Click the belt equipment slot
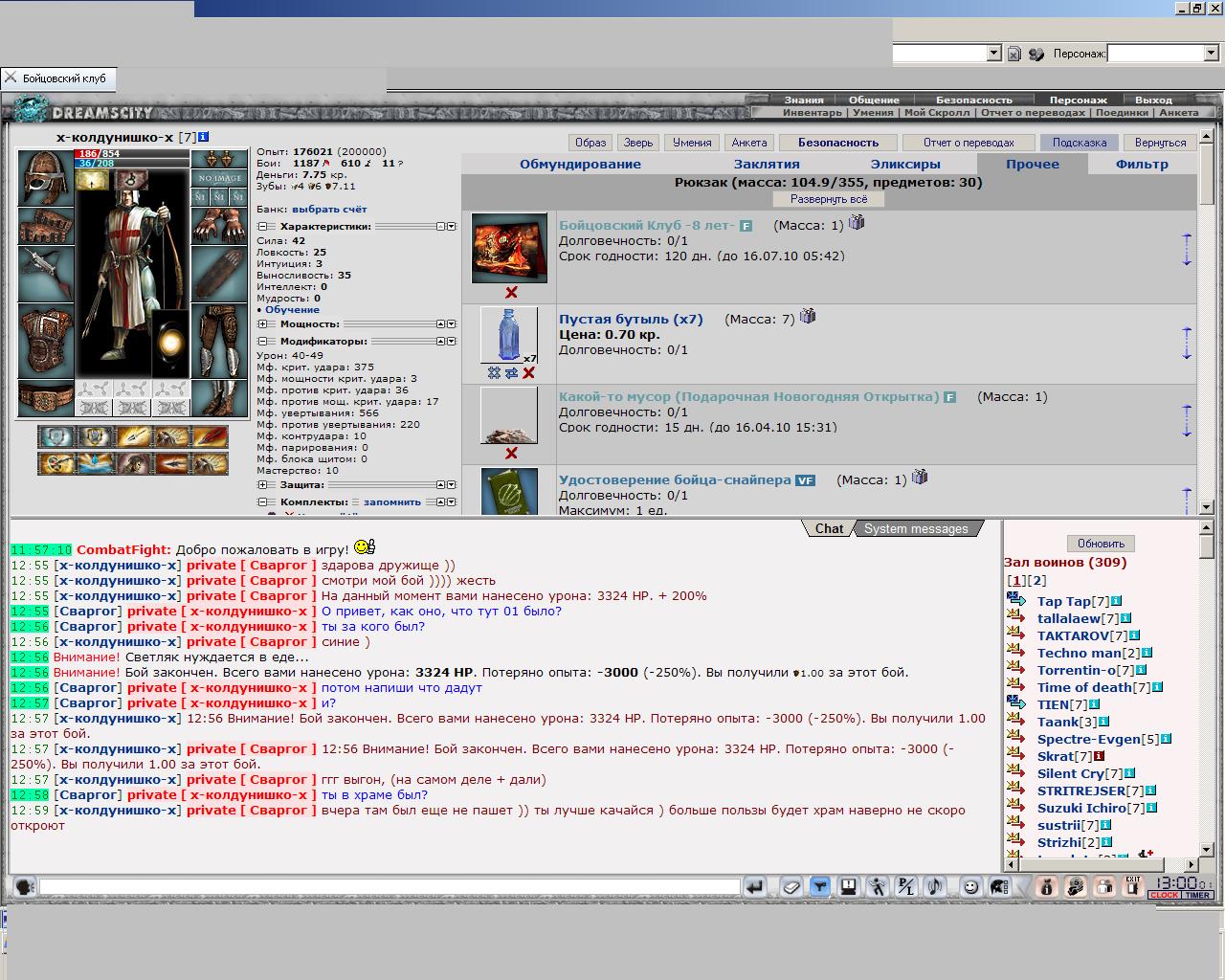 point(46,398)
